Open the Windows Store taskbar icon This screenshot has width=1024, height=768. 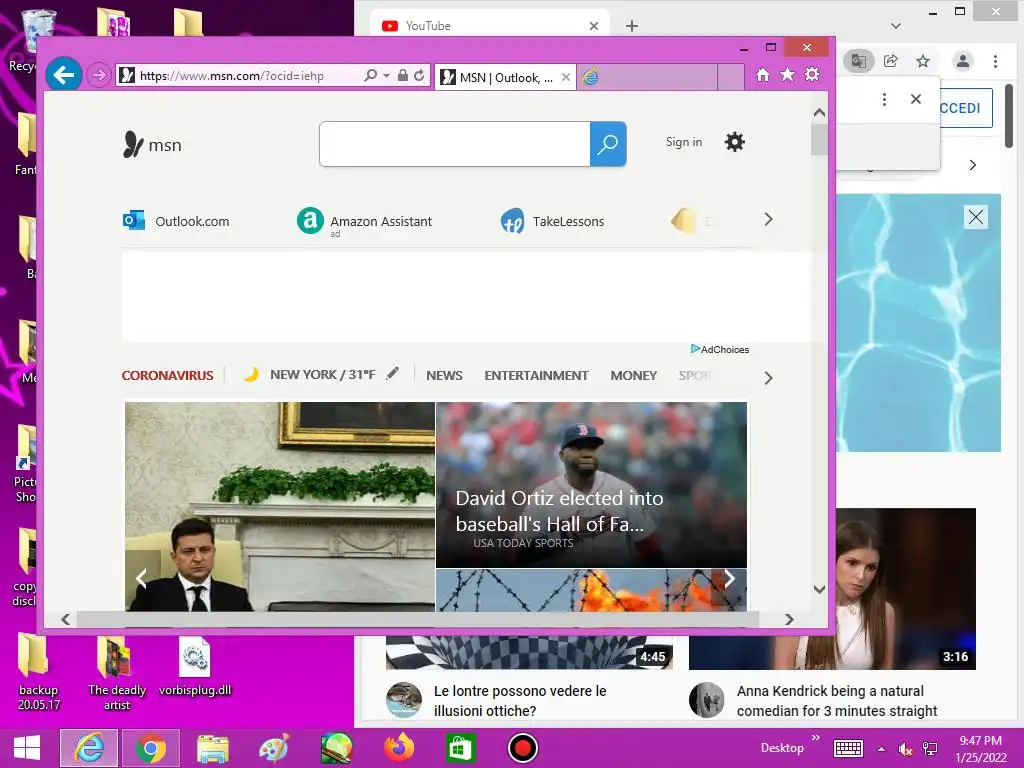point(460,748)
